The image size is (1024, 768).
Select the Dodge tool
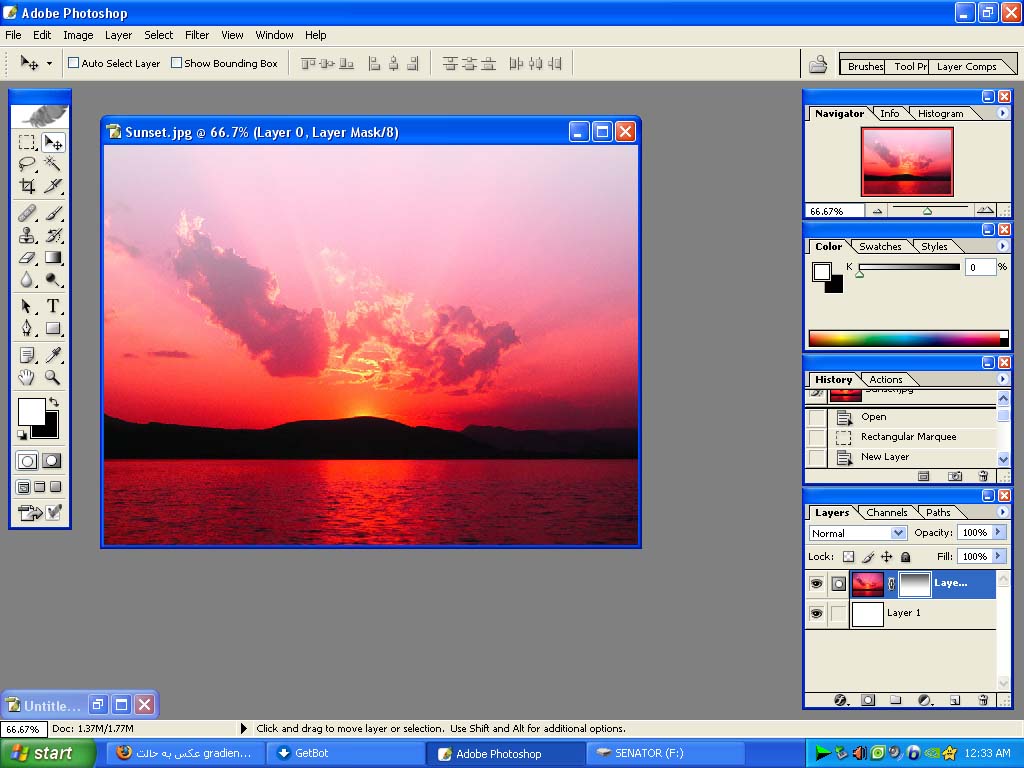(52, 280)
